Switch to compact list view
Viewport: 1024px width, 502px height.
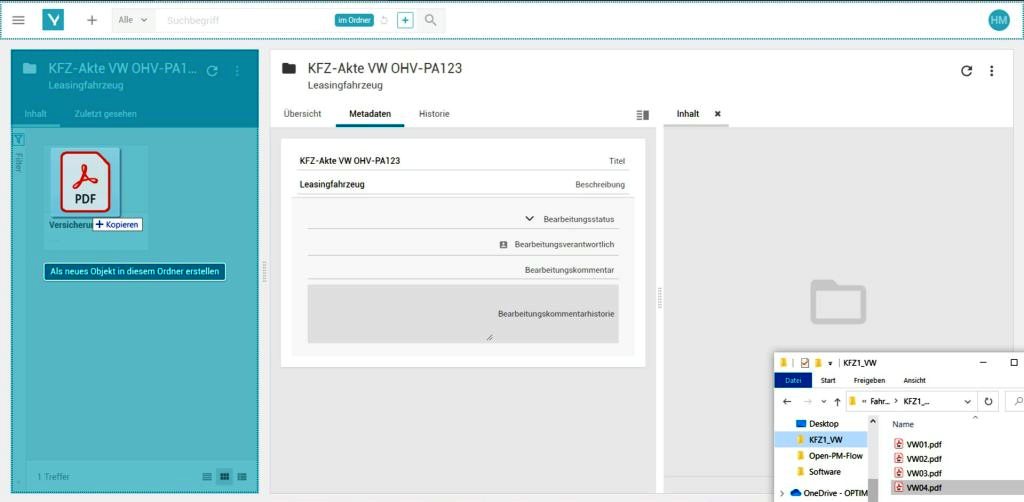pyautogui.click(x=207, y=477)
